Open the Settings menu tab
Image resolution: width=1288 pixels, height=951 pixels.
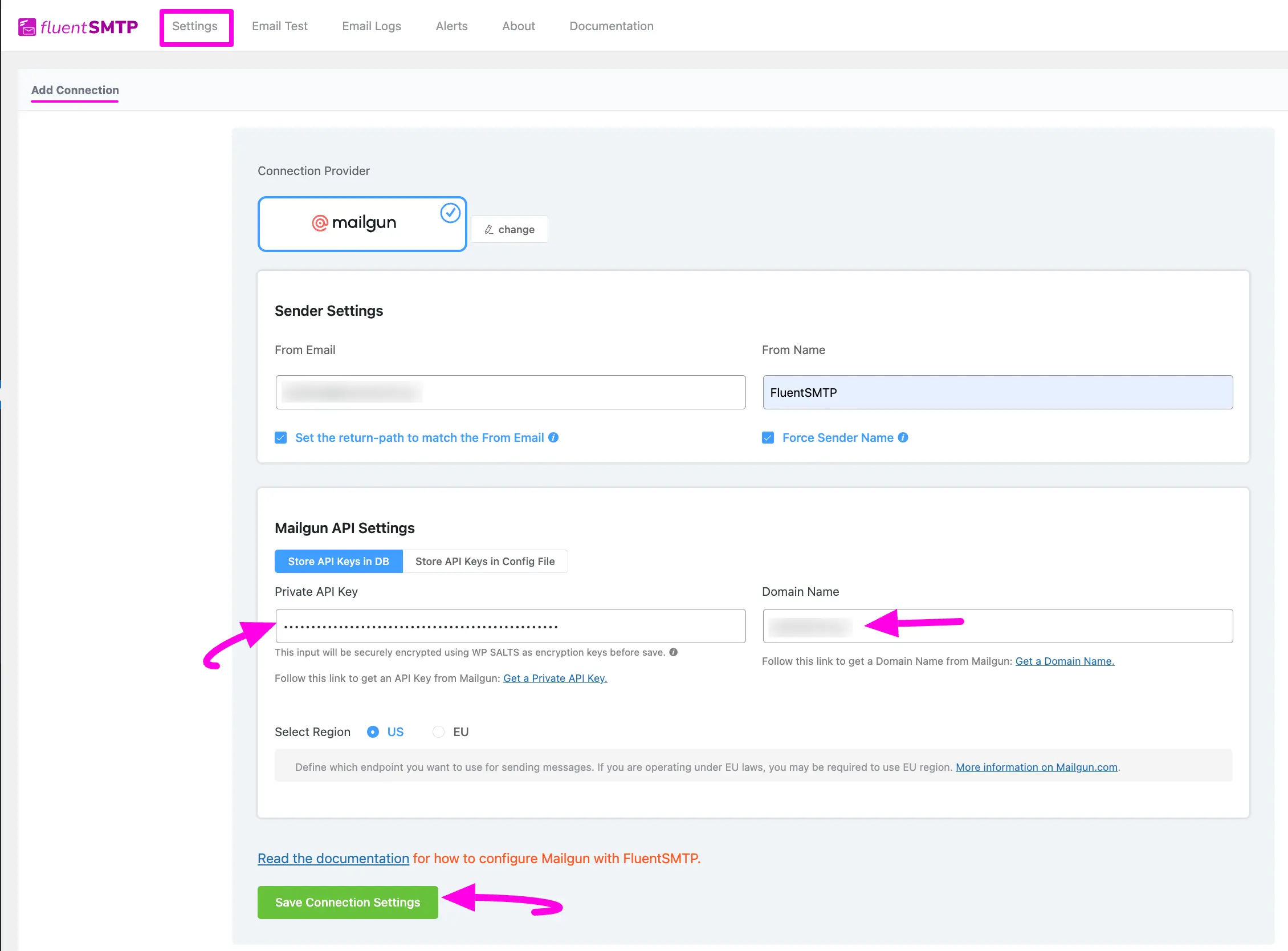click(195, 26)
